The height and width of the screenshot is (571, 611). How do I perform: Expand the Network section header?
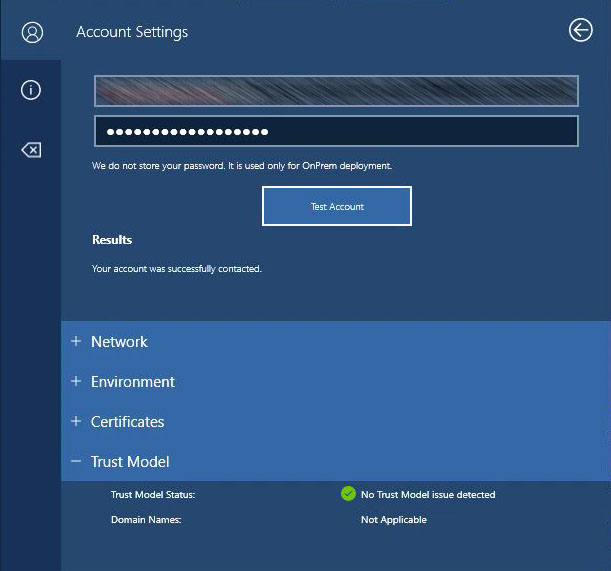coord(119,342)
